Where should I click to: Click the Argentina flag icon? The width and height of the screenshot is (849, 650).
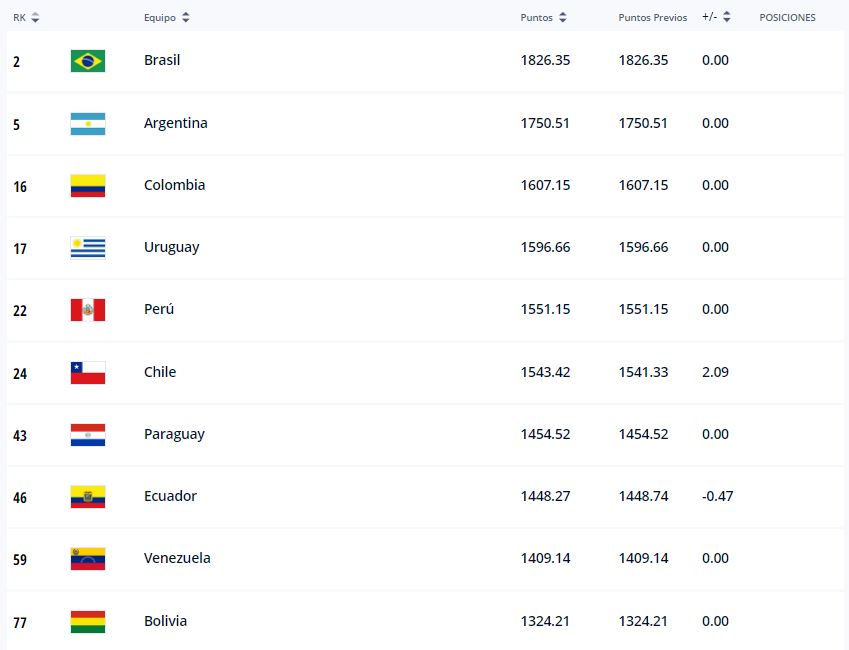pyautogui.click(x=88, y=124)
